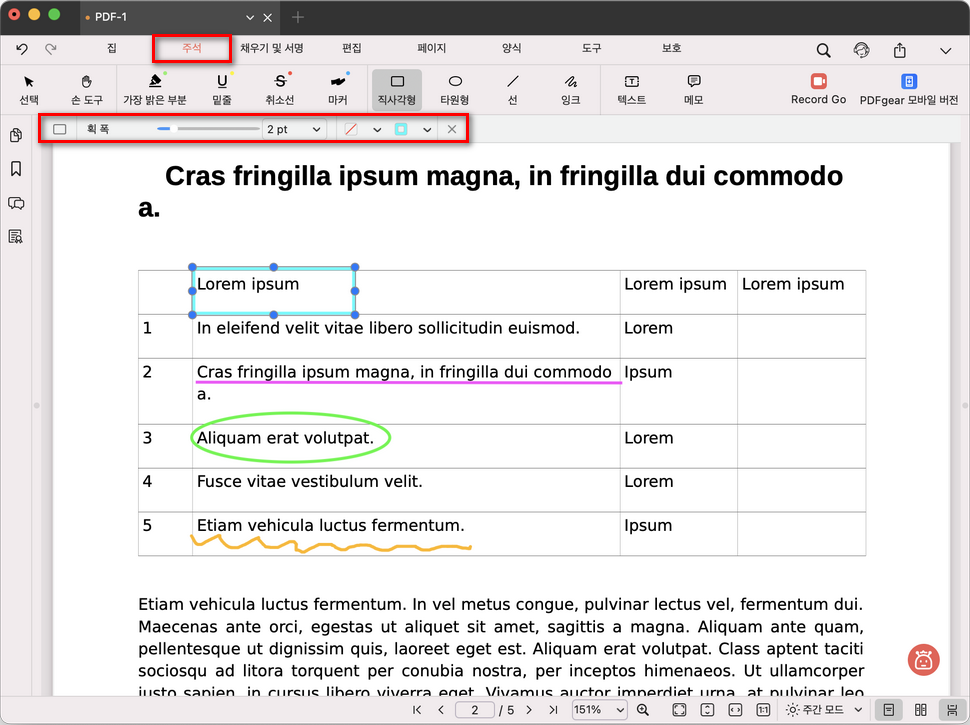Viewport: 970px width, 725px height.
Task: Open the bookmarks sidebar panel
Action: tap(16, 169)
